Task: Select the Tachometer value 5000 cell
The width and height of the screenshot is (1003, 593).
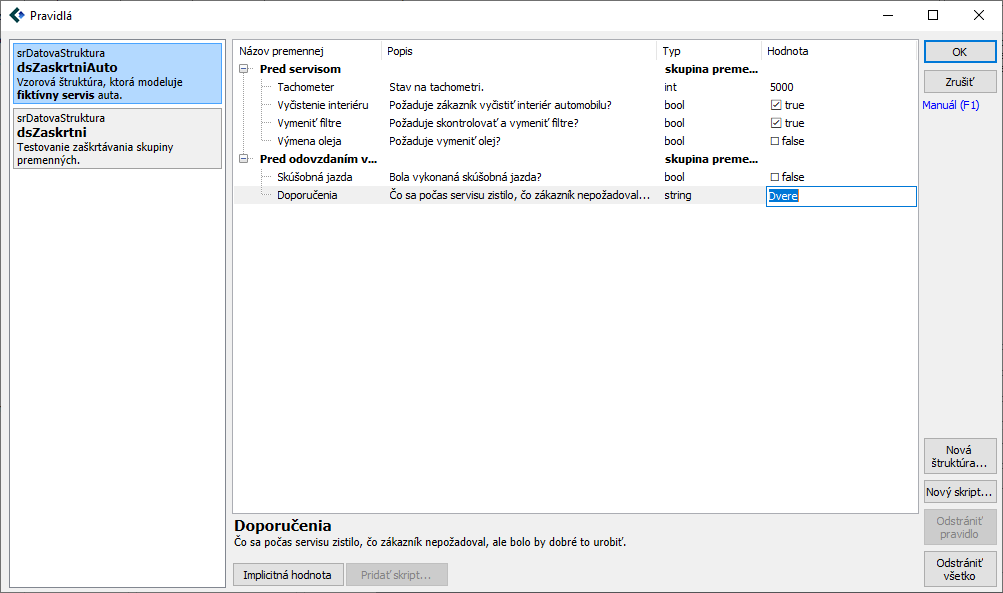Action: (x=783, y=87)
